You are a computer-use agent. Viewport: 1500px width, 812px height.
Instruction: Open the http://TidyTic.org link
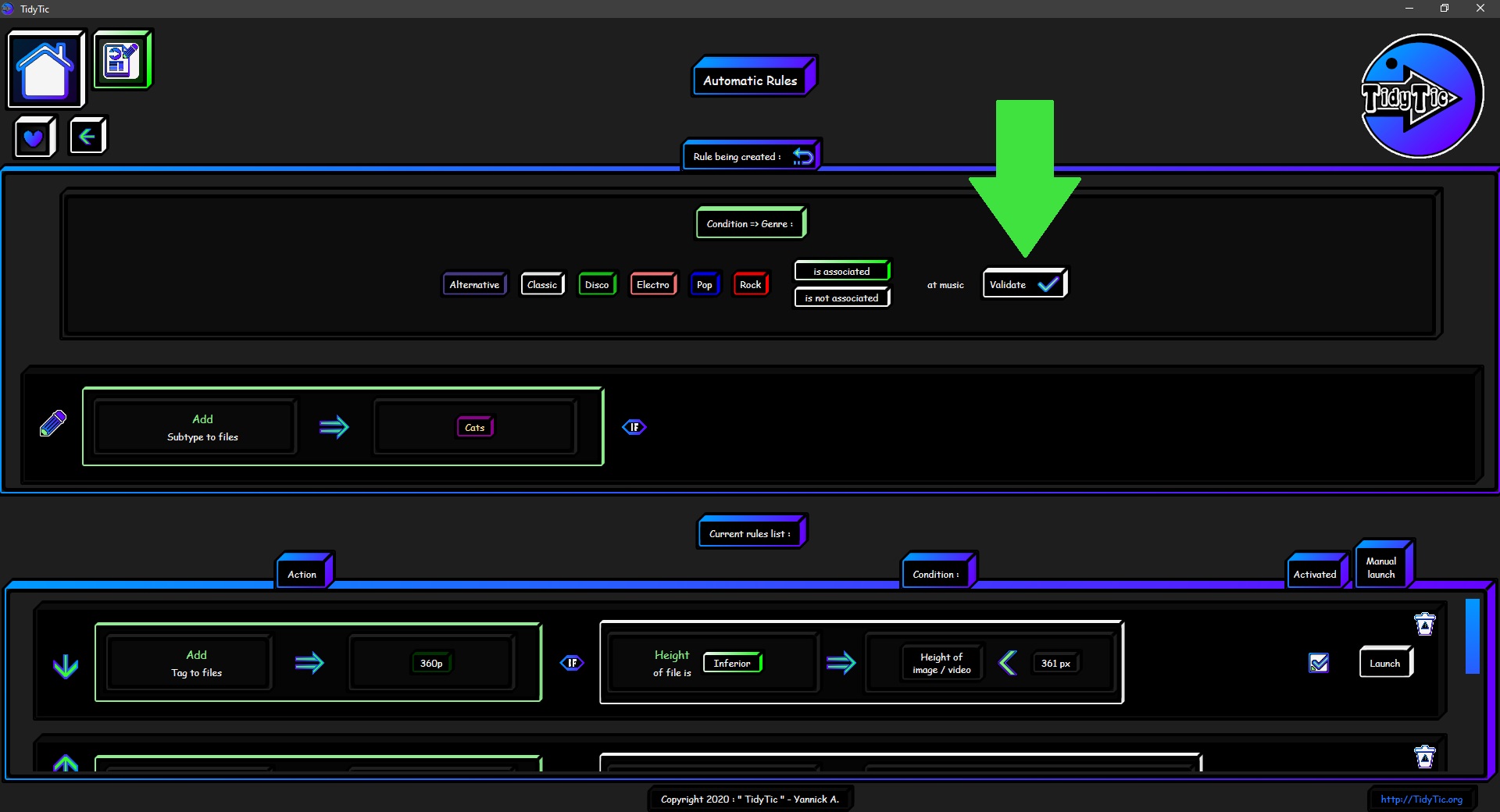[1421, 799]
